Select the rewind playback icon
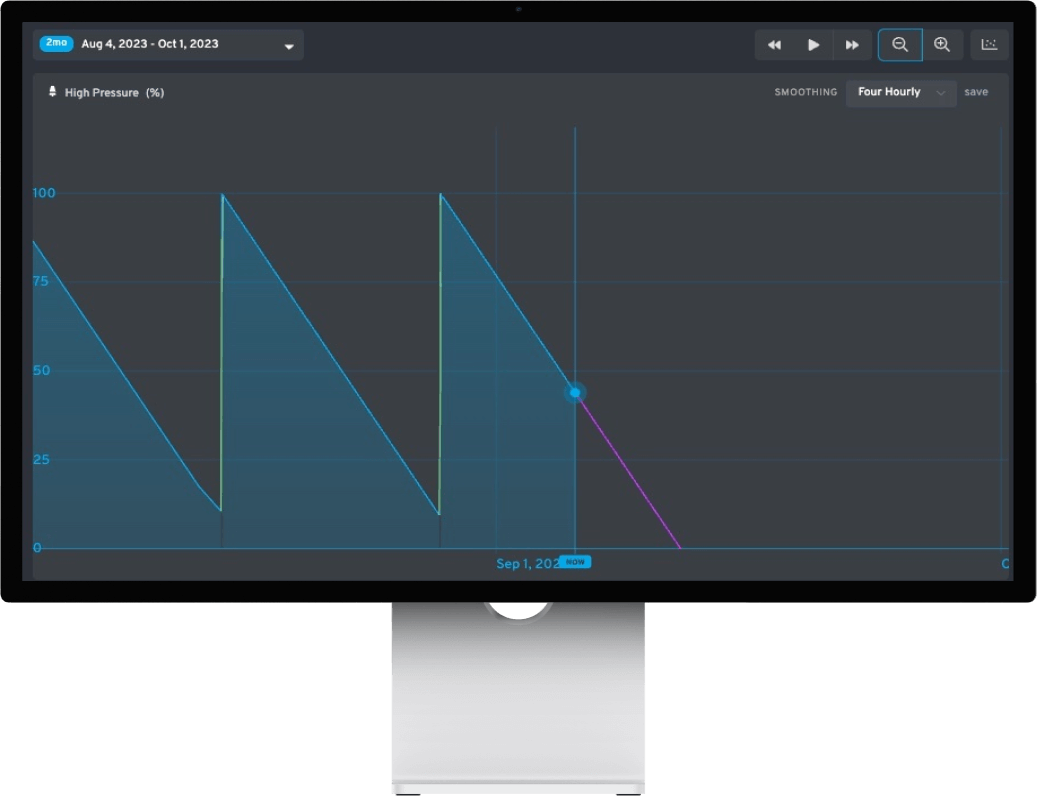Viewport: 1037px width, 796px height. click(x=774, y=44)
